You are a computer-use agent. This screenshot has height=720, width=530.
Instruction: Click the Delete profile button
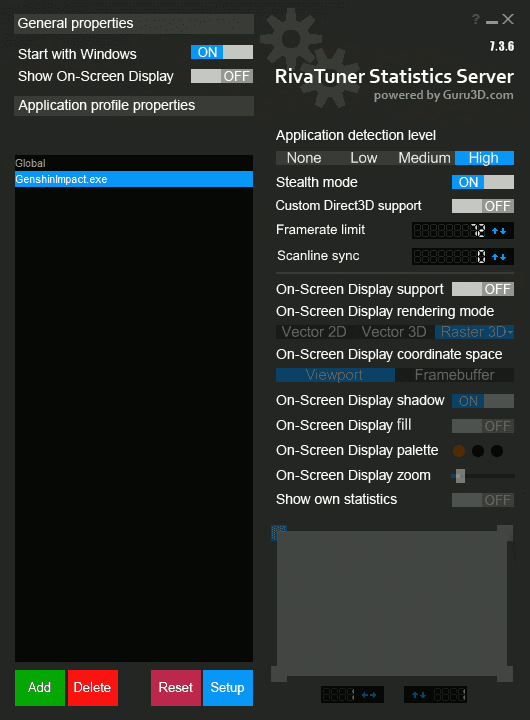(x=92, y=688)
